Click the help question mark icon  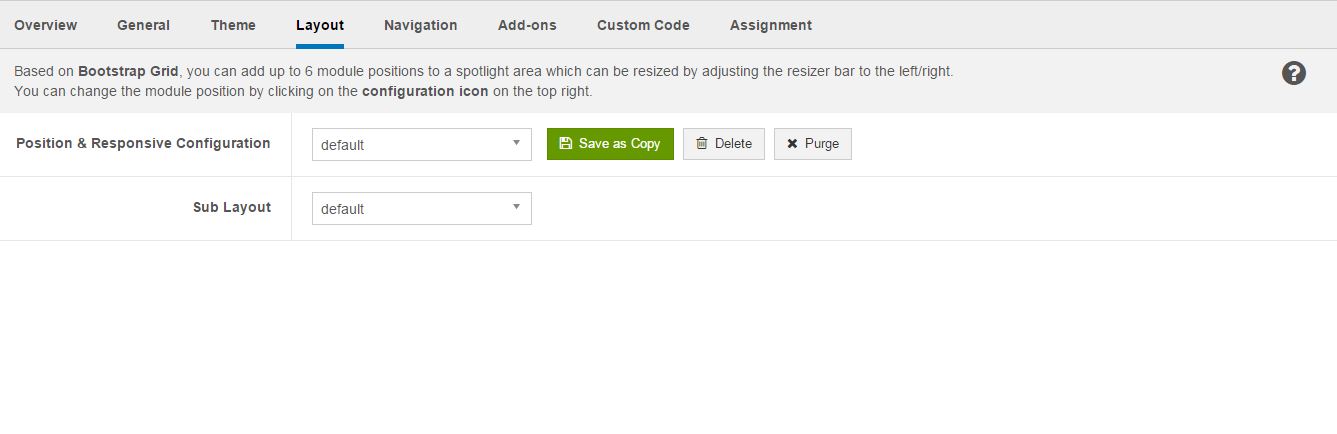[1293, 73]
